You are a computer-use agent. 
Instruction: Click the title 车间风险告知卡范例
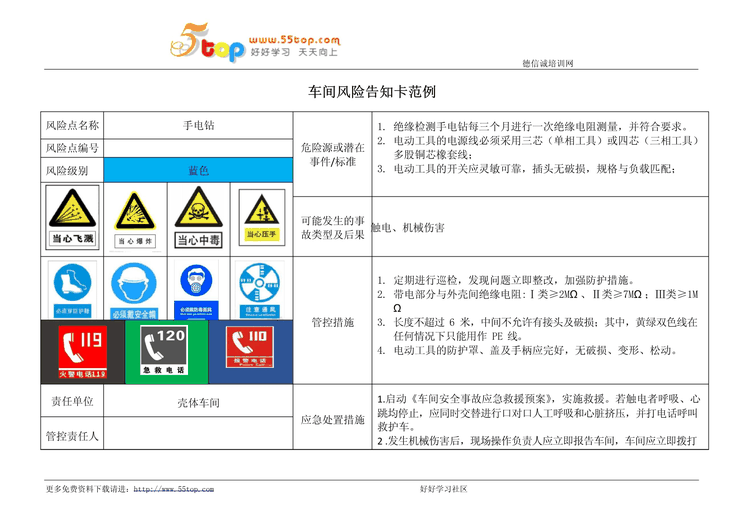point(372,92)
